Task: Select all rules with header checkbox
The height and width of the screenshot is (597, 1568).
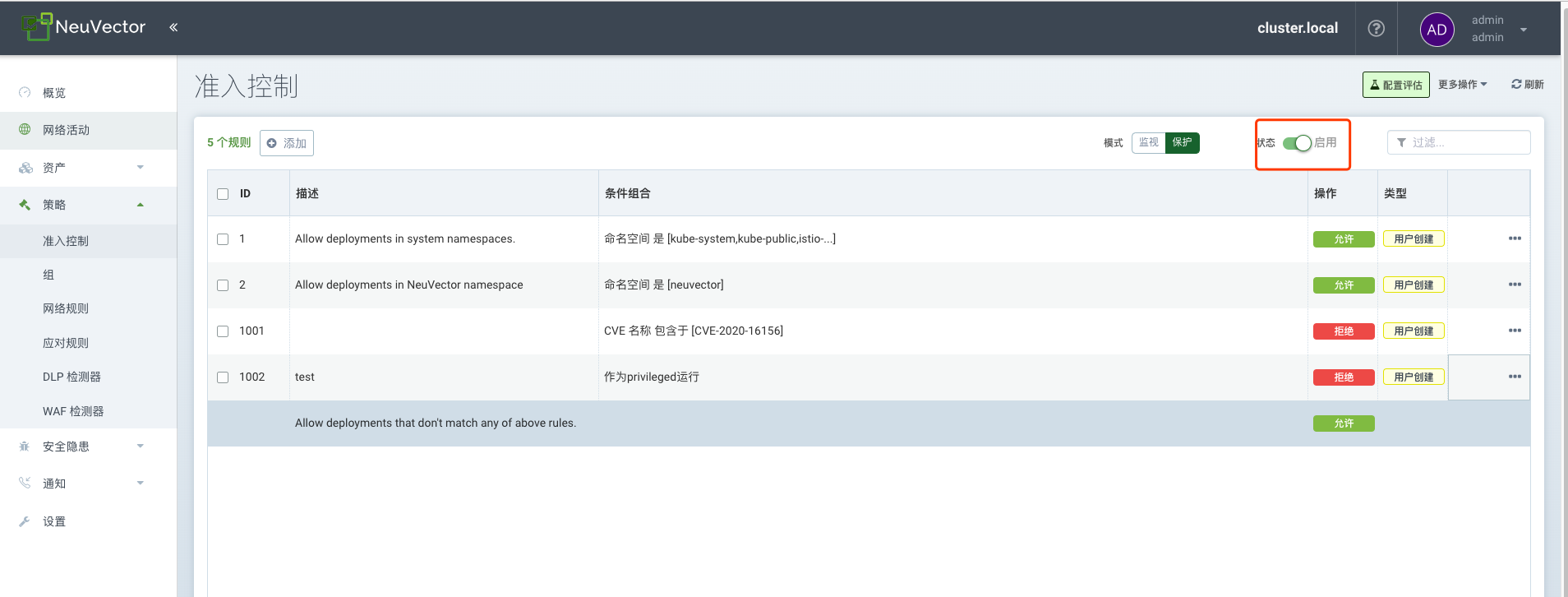Action: pyautogui.click(x=223, y=194)
